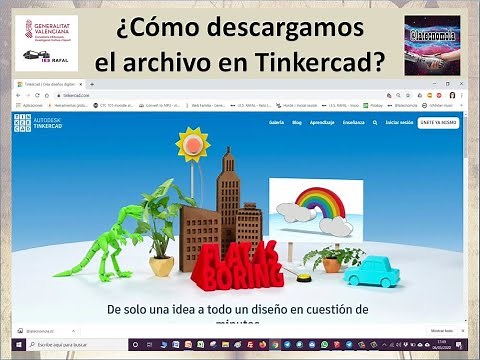
Task: Open the Chrome three-dot menu
Action: click(x=462, y=95)
